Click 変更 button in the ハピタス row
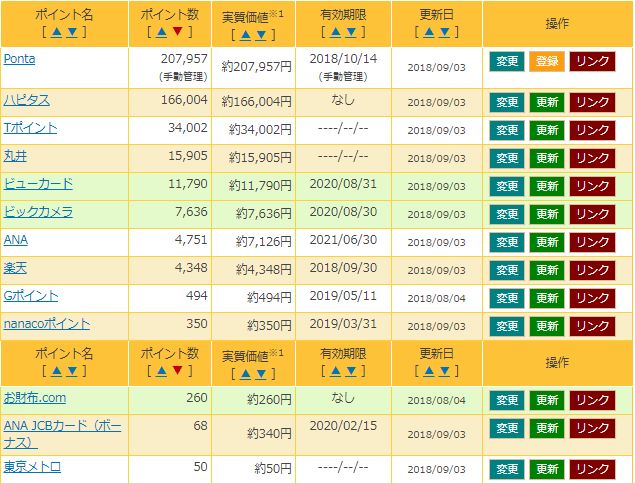The image size is (635, 483). click(x=507, y=102)
